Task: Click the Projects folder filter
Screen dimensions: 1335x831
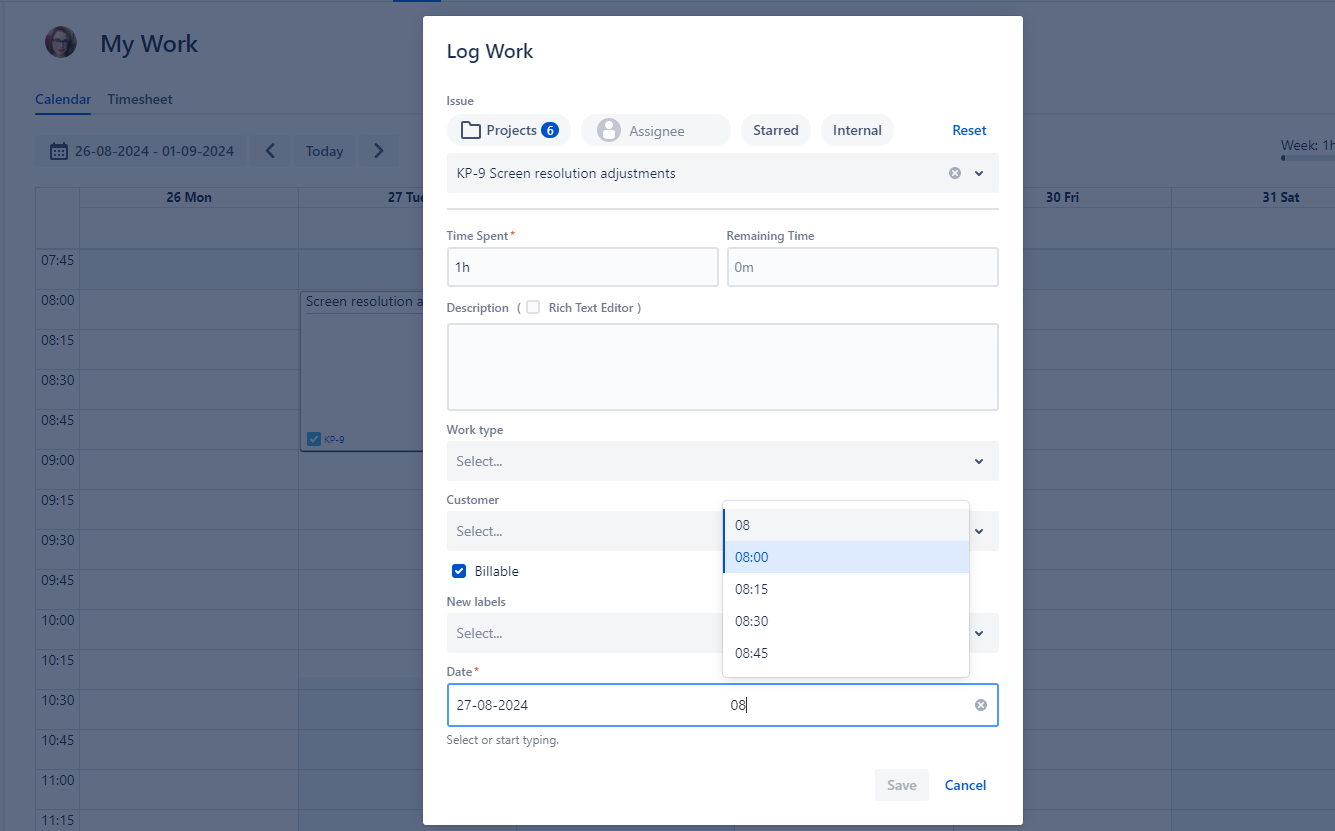Action: click(509, 130)
